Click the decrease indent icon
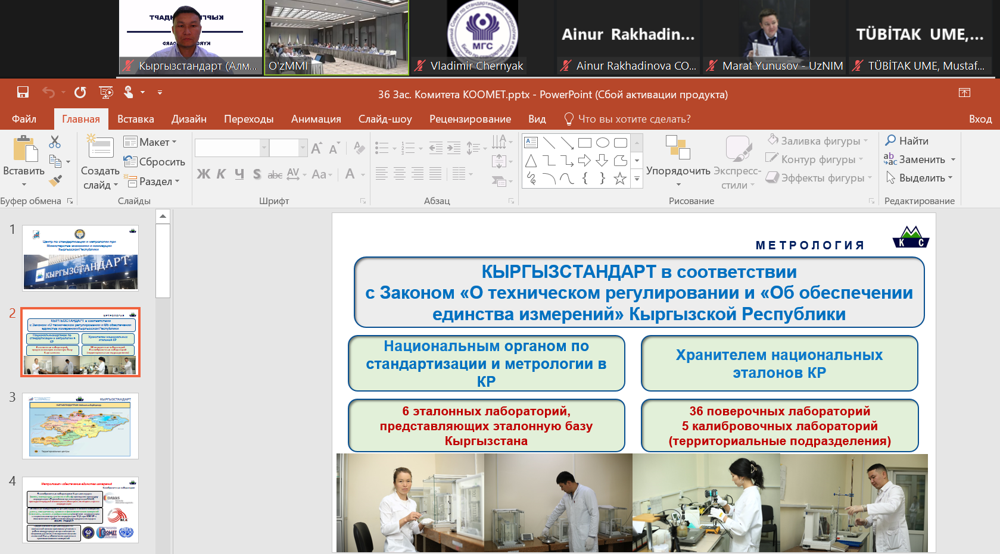 (436, 149)
